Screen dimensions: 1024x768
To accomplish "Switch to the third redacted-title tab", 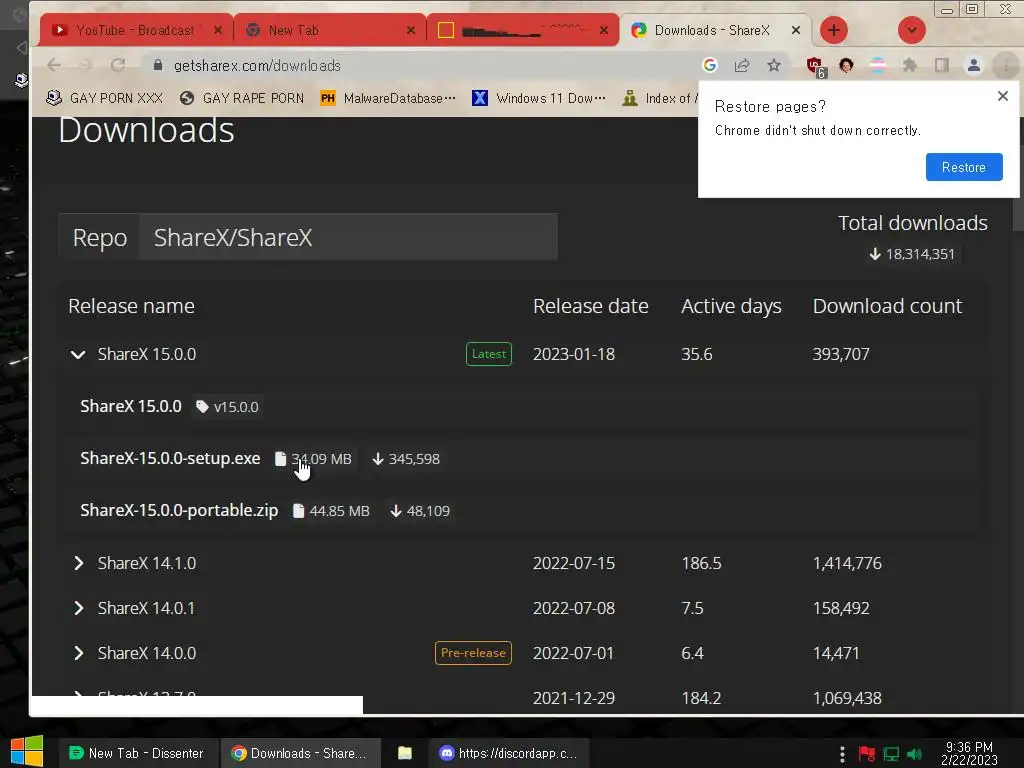I will pyautogui.click(x=522, y=30).
